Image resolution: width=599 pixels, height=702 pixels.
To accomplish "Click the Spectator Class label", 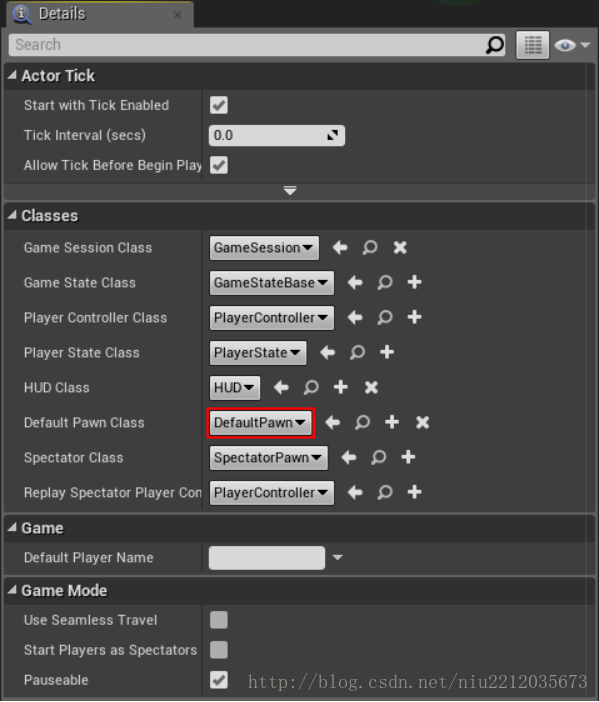I will 73,458.
